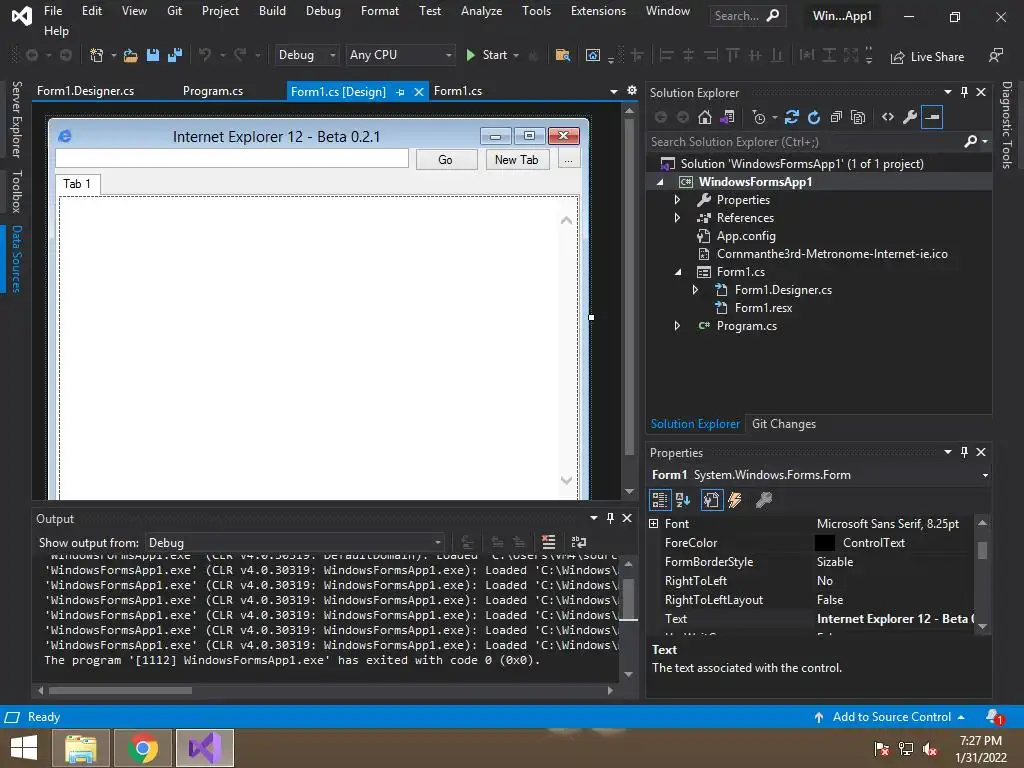Screen dimensions: 1024x768
Task: Expand the Font property
Action: tap(654, 524)
